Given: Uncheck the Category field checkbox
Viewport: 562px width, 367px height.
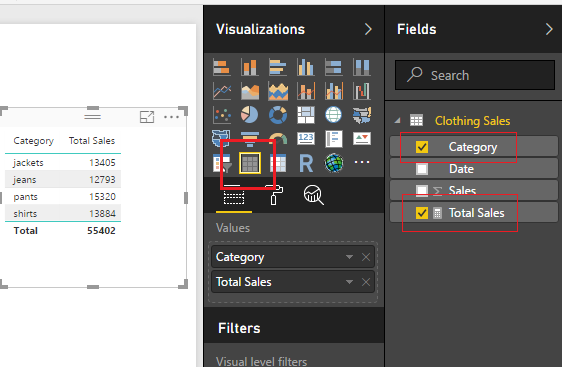Looking at the screenshot, I should point(422,147).
